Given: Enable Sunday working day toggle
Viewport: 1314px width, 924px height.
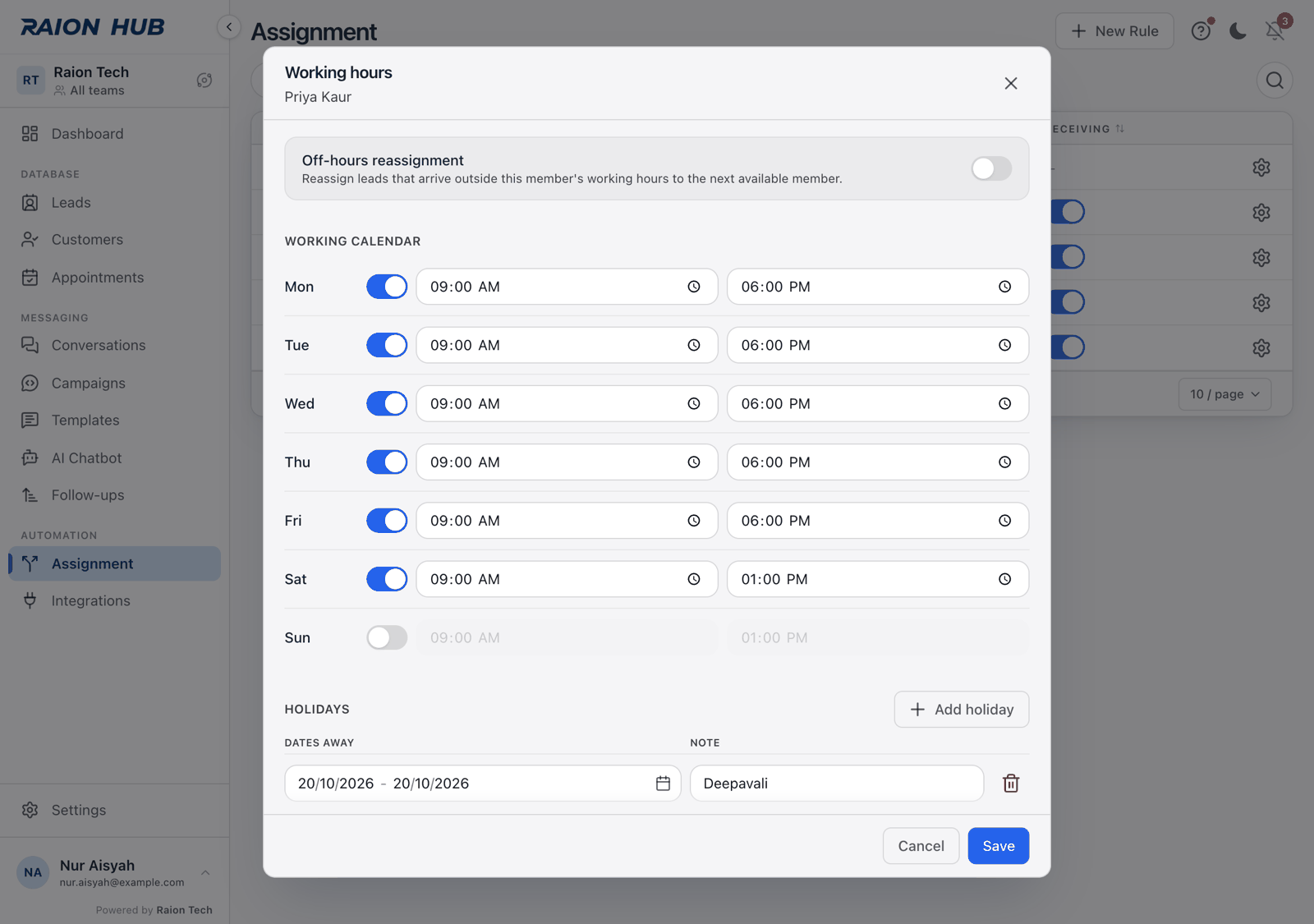Looking at the screenshot, I should point(387,637).
